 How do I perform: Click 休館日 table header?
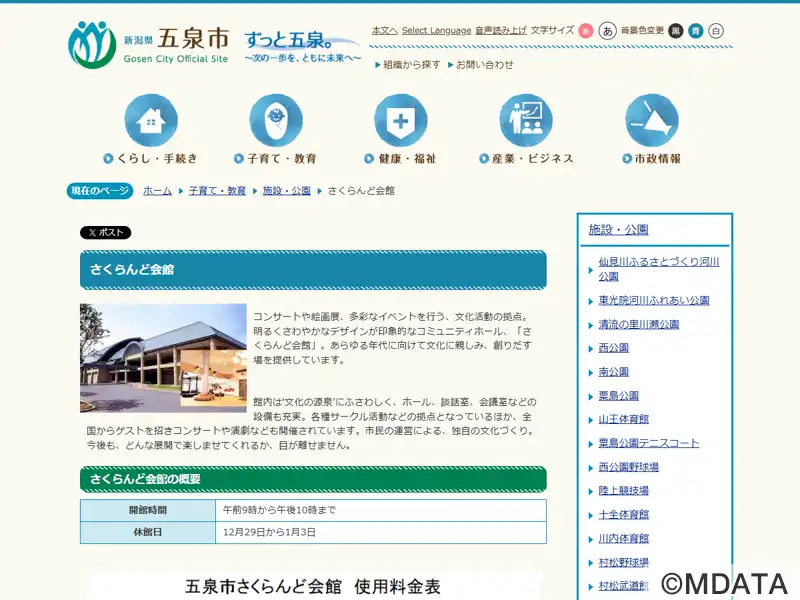[x=148, y=532]
